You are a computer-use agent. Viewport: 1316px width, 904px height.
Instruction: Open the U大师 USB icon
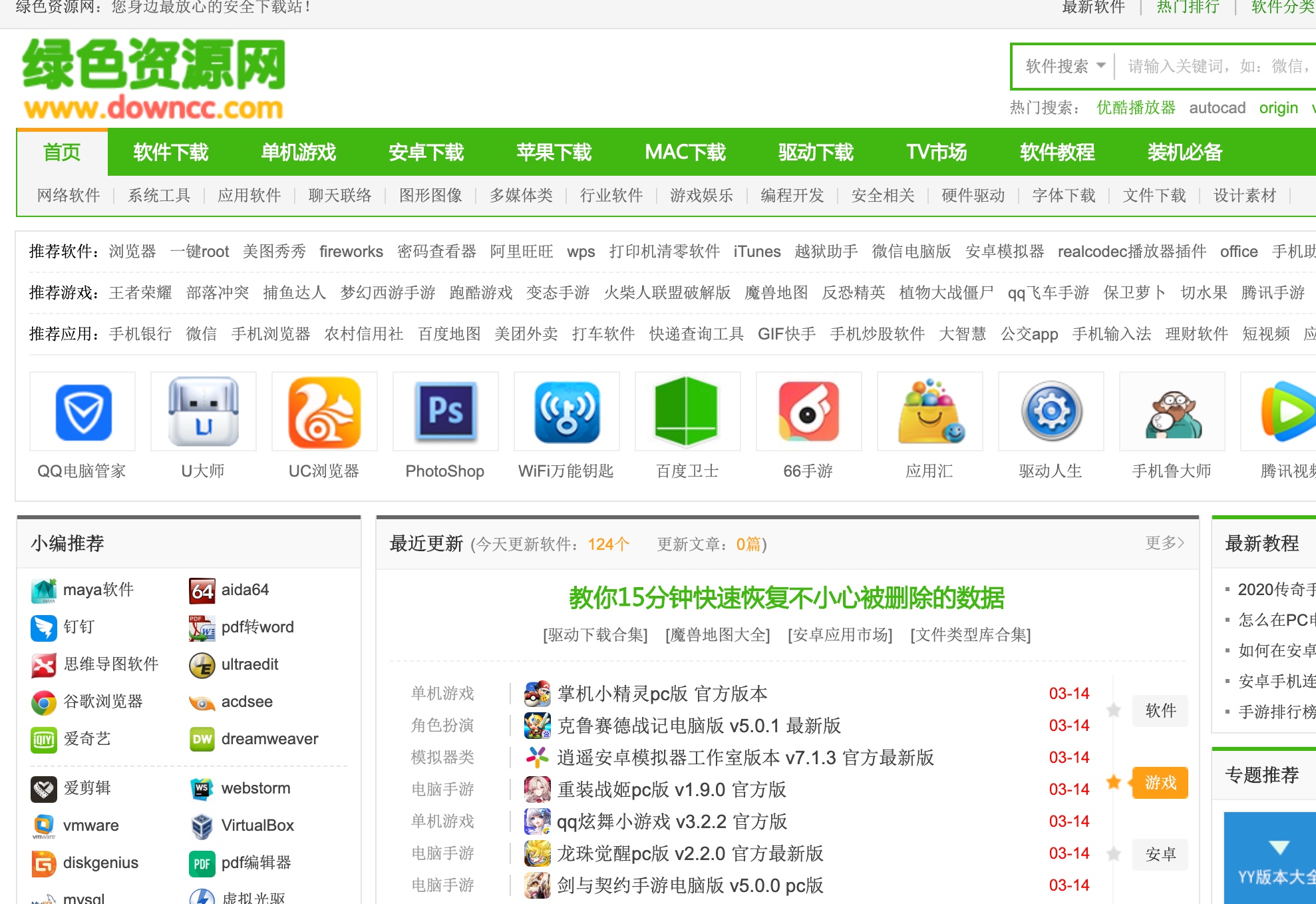203,412
